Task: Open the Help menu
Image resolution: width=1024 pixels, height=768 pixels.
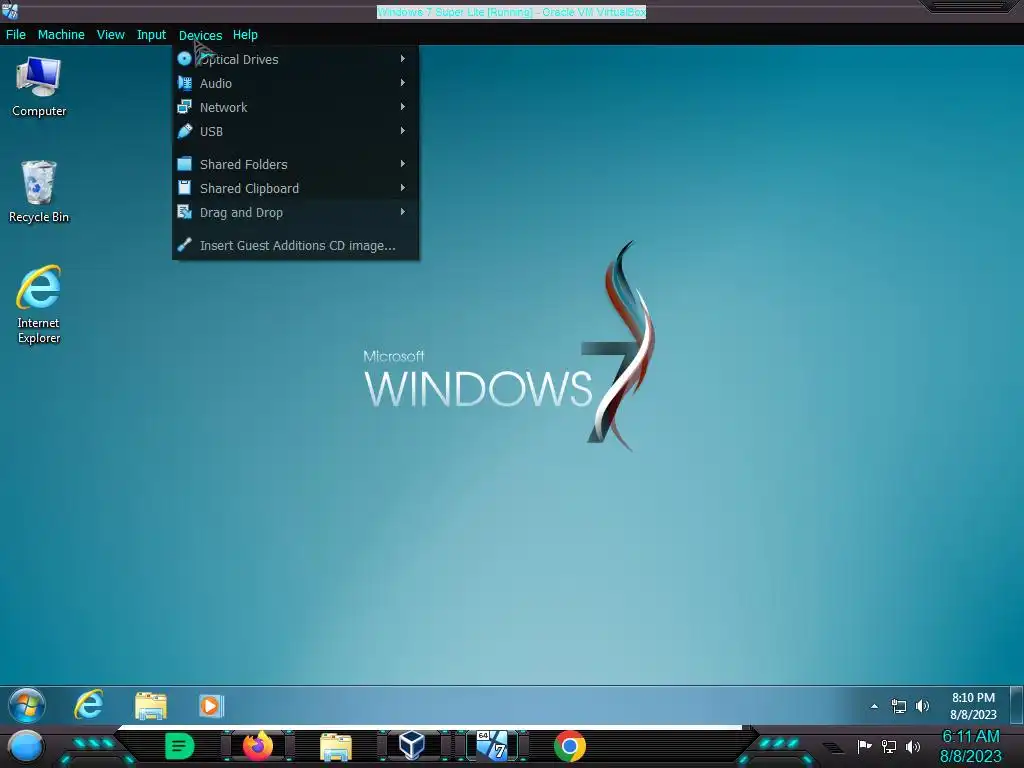Action: click(x=245, y=35)
